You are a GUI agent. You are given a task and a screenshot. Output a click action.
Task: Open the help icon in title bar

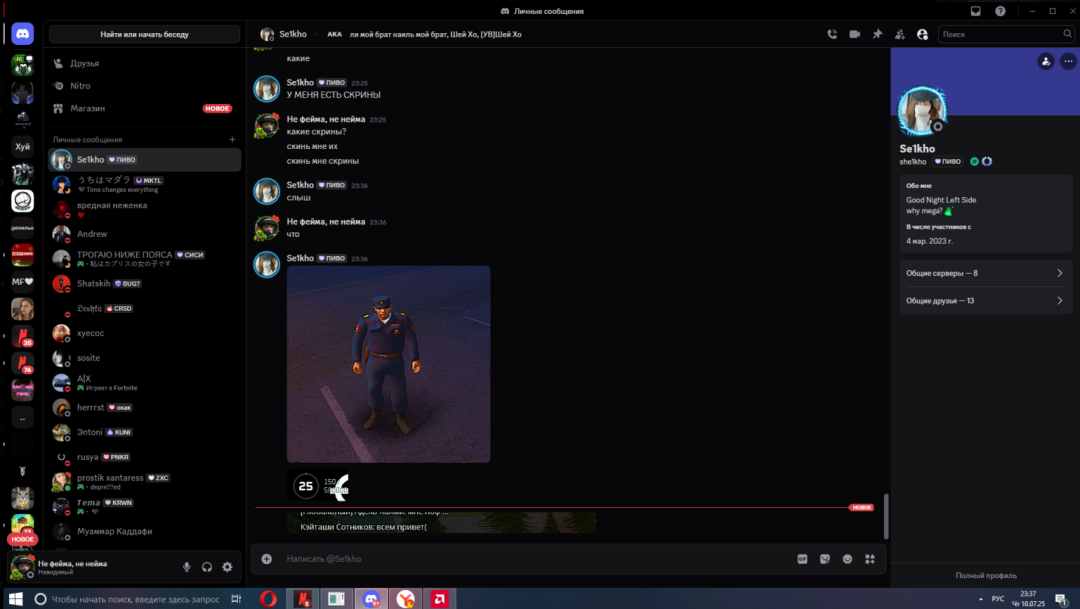coord(1000,11)
